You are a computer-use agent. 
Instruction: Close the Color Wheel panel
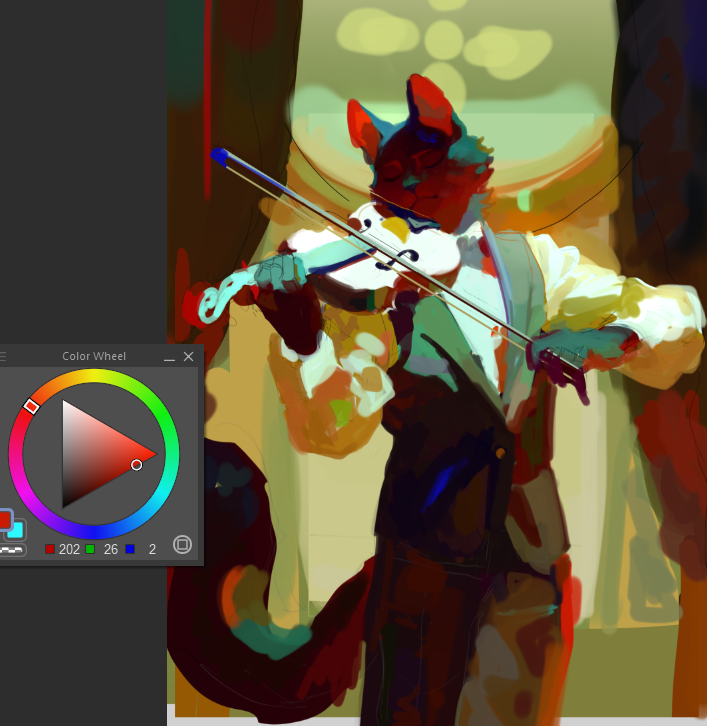(x=188, y=357)
